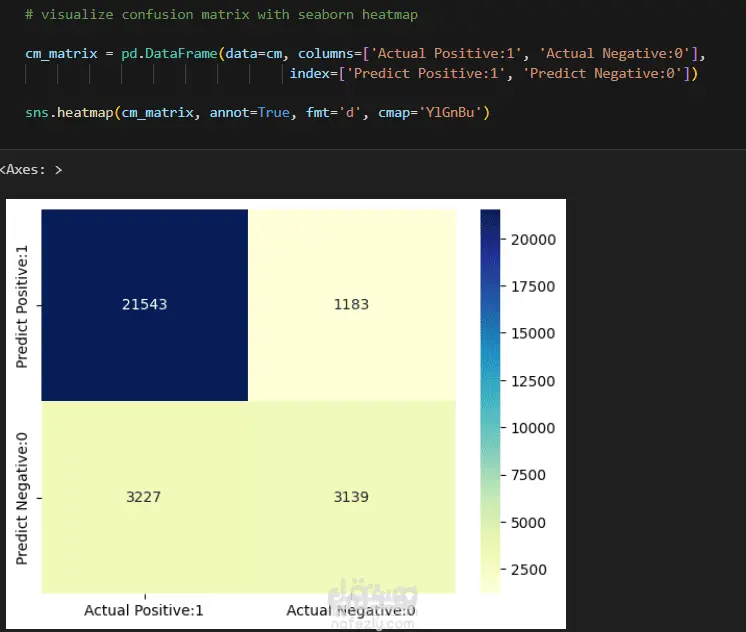Click the heatmap cell showing 3227
This screenshot has height=632, width=746.
(145, 497)
